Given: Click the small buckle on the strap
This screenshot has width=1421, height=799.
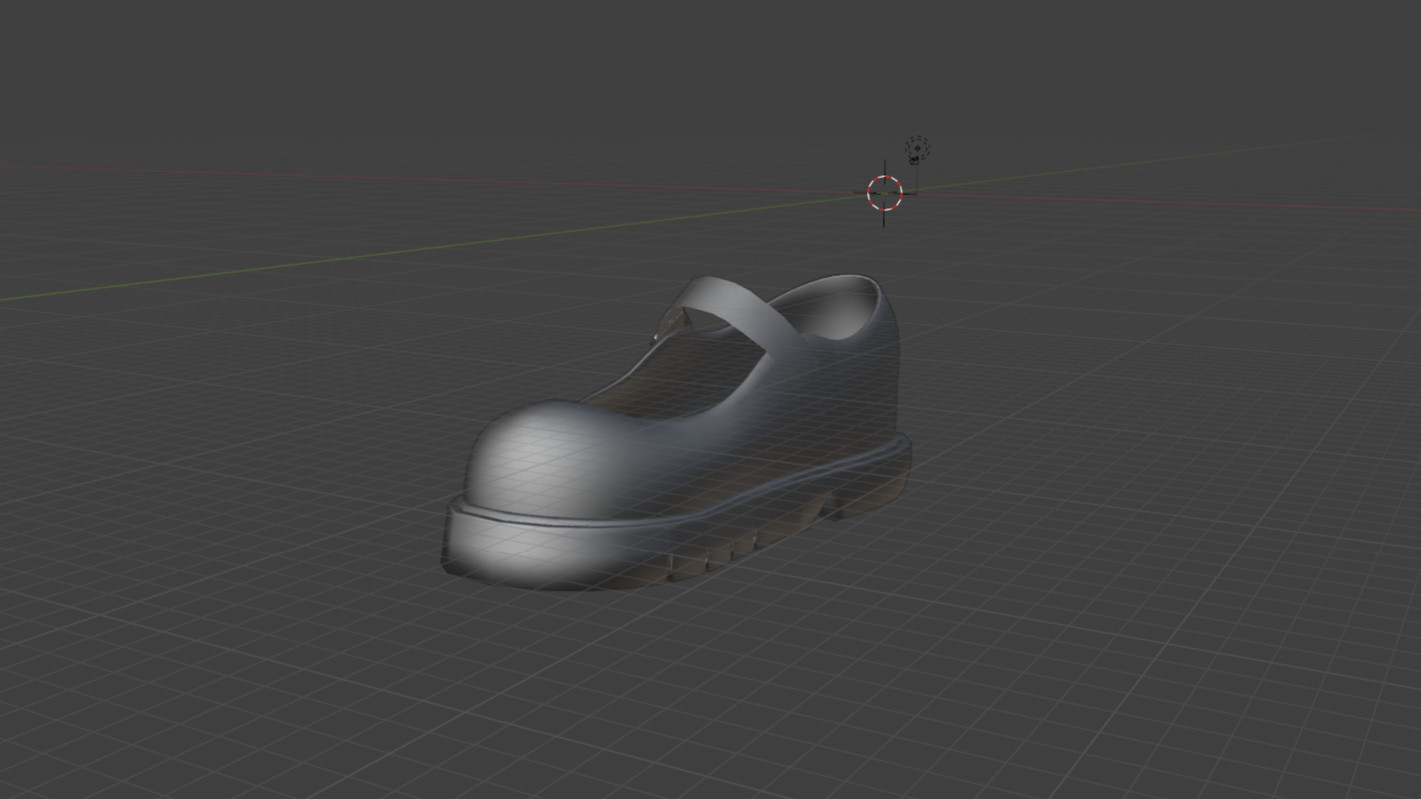Looking at the screenshot, I should click(675, 321).
